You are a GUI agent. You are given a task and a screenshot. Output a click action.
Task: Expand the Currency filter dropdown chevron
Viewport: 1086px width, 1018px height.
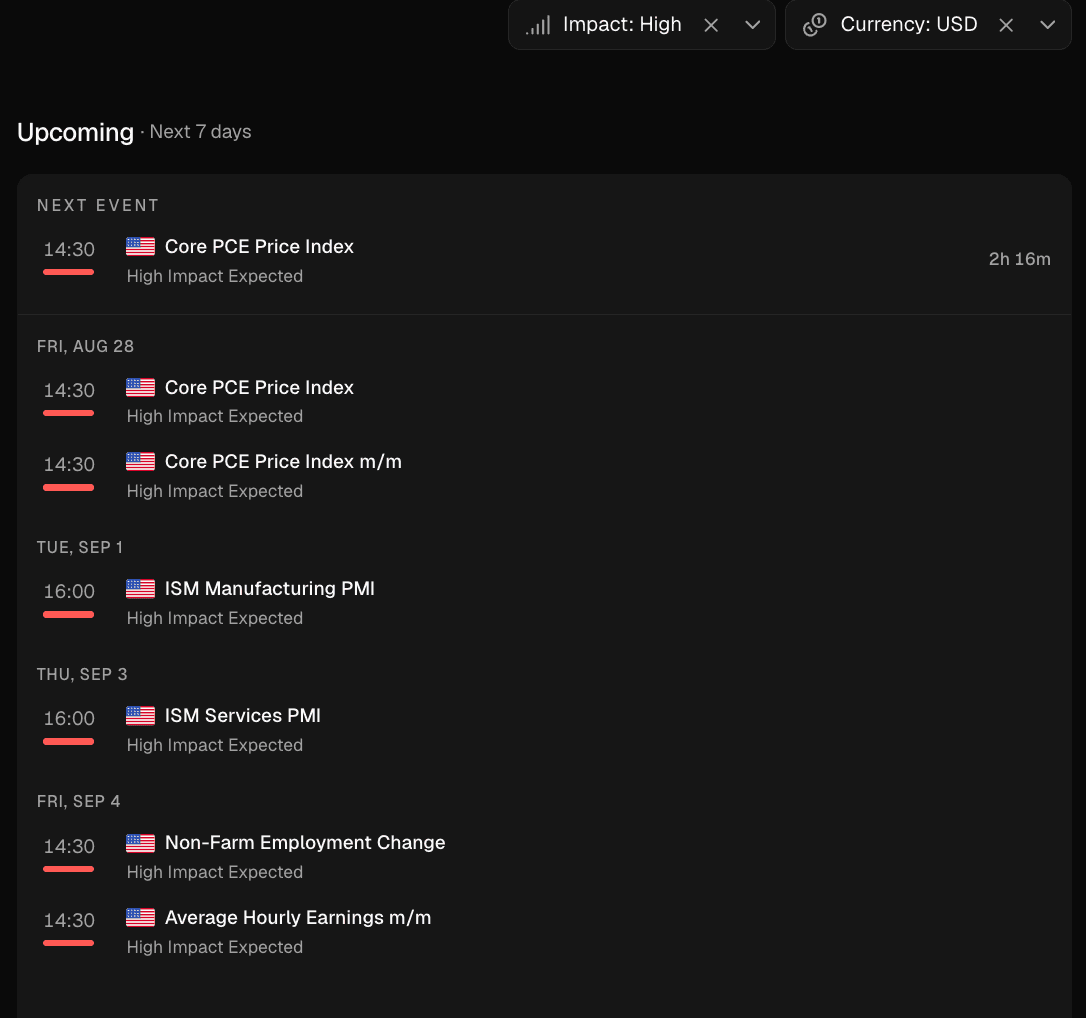tap(1047, 26)
